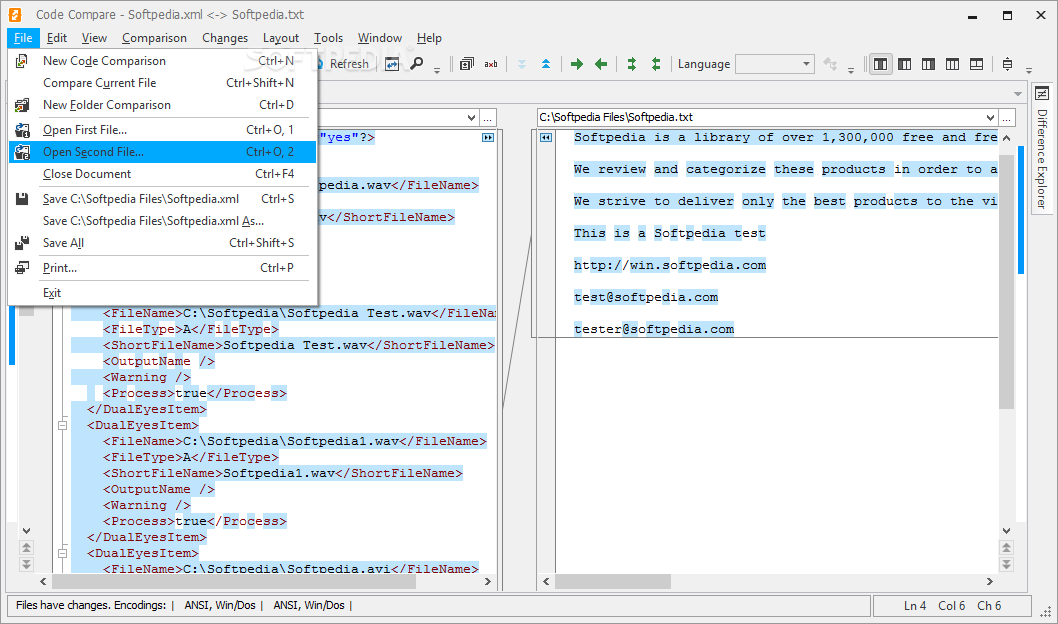This screenshot has width=1058, height=624.
Task: Click the left pane next-change double arrow
Action: (26, 564)
